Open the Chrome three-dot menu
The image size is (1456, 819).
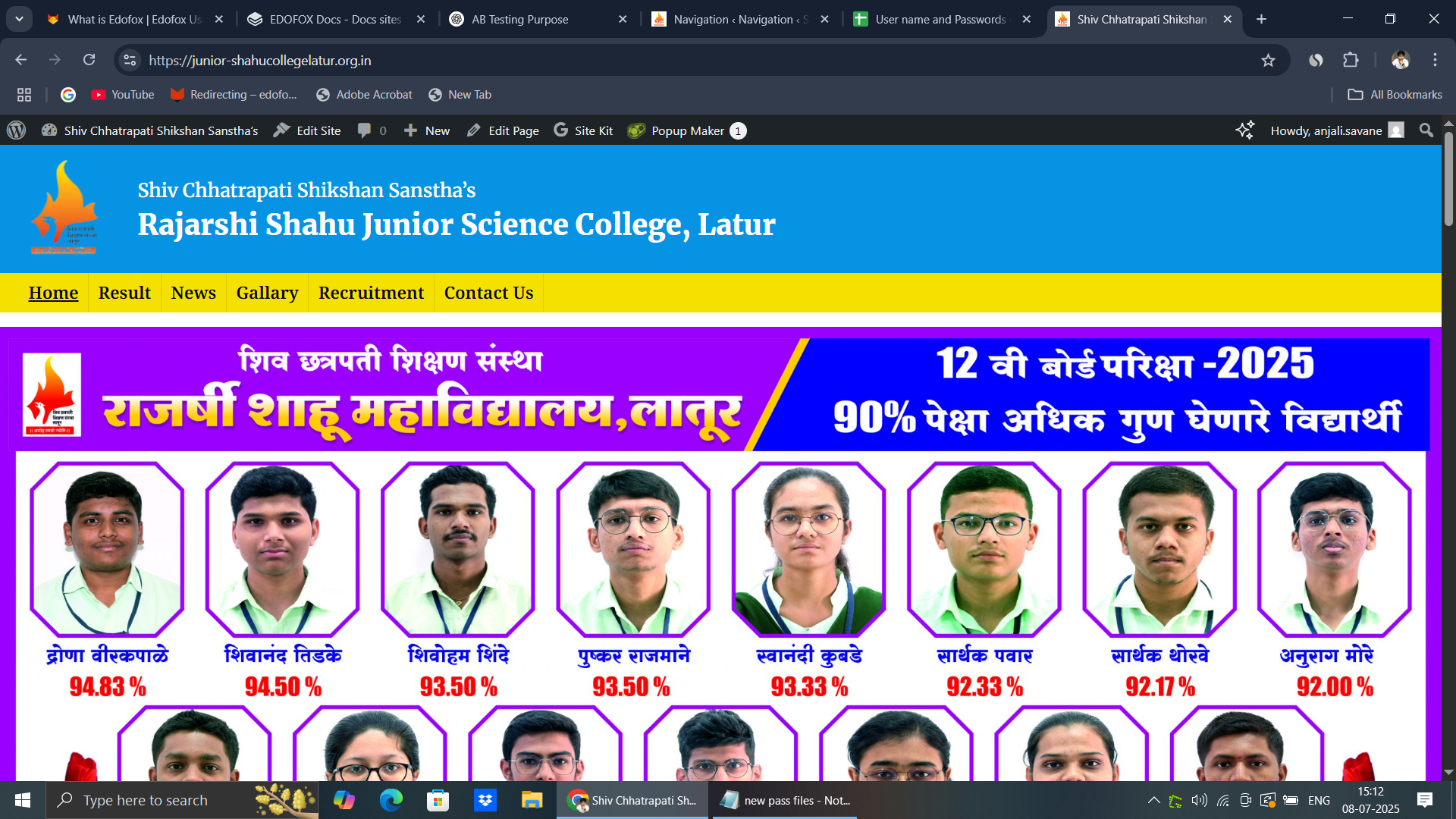1435,60
